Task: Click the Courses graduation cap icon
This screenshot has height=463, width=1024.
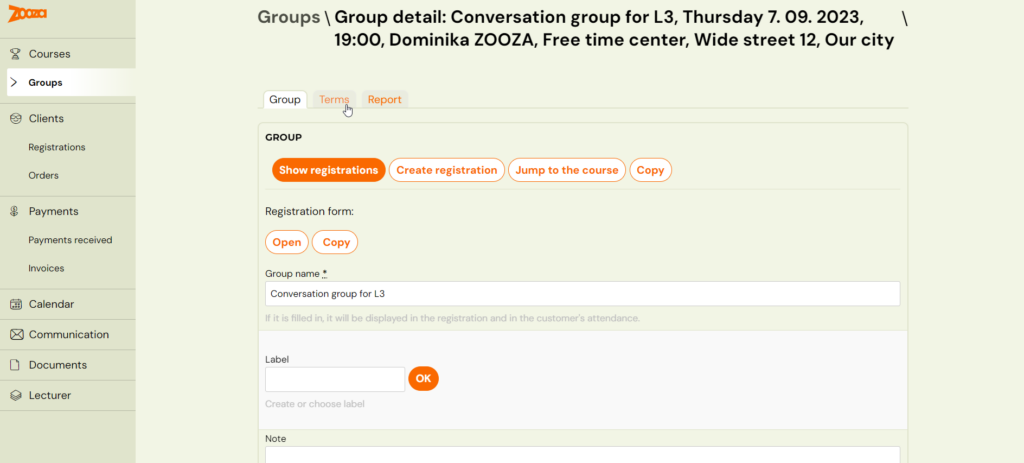Action: [x=15, y=54]
